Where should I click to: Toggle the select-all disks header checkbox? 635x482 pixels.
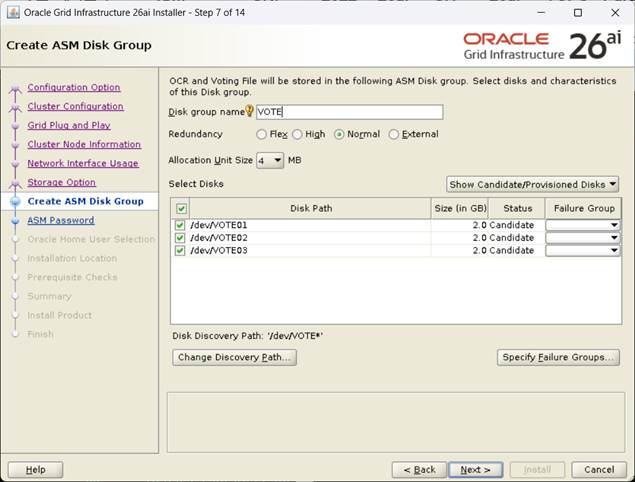(x=181, y=209)
